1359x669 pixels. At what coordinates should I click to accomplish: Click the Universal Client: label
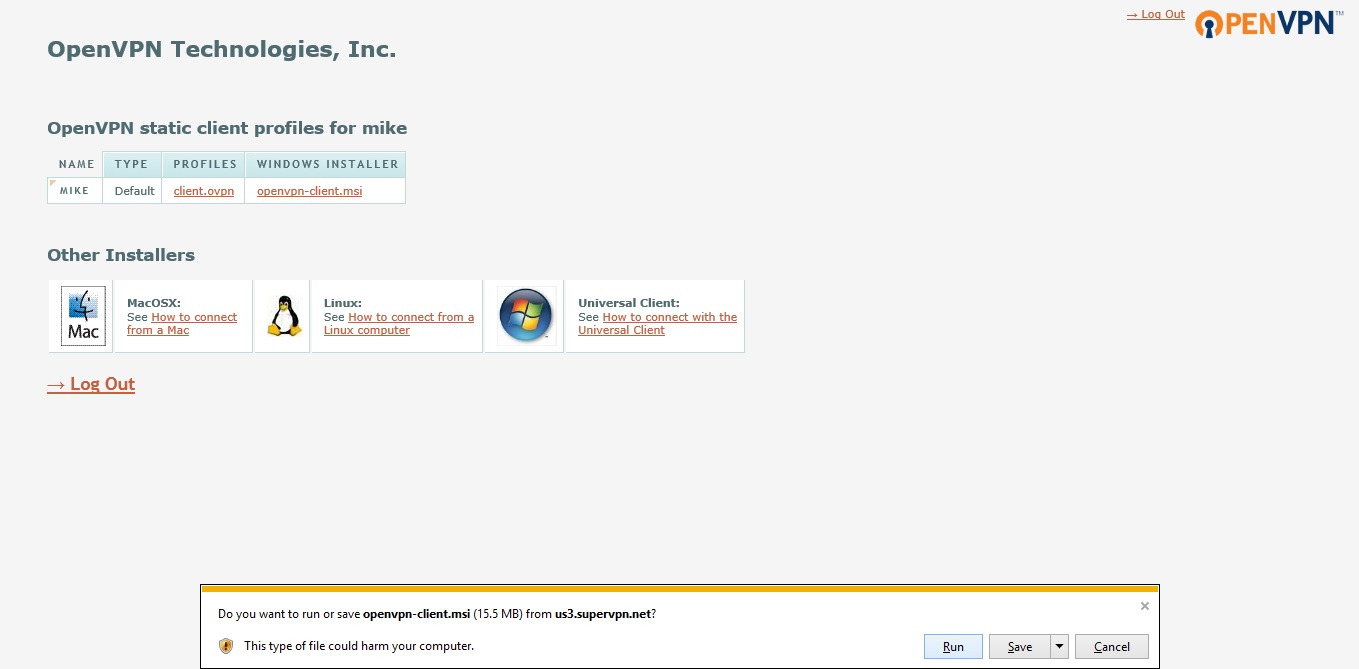coord(629,303)
